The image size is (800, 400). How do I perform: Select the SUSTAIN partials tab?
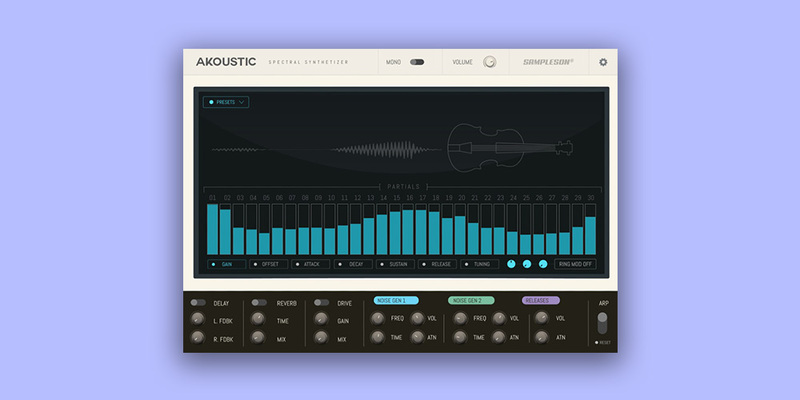coord(395,264)
